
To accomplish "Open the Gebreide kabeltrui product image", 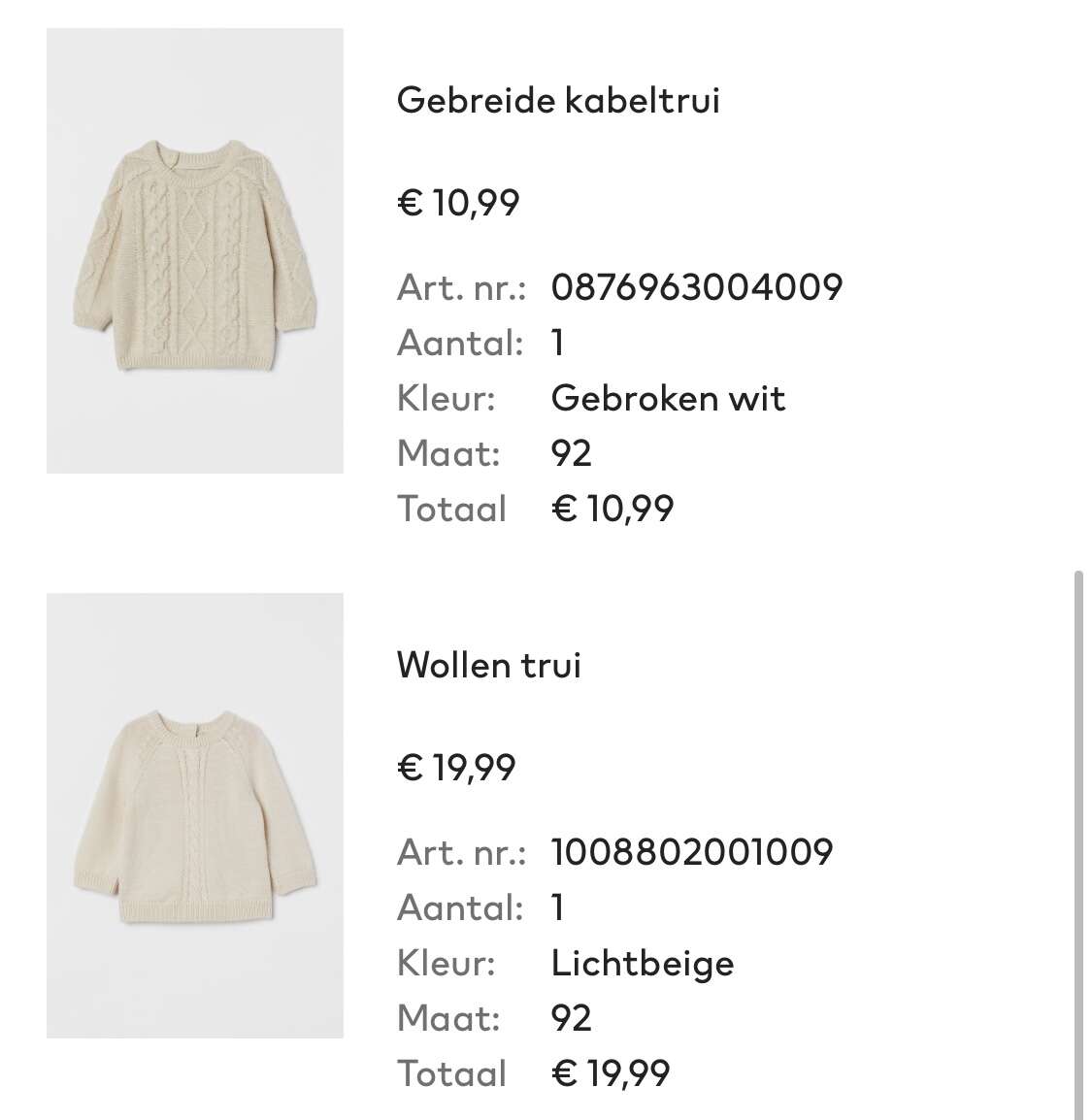I will 195,250.
